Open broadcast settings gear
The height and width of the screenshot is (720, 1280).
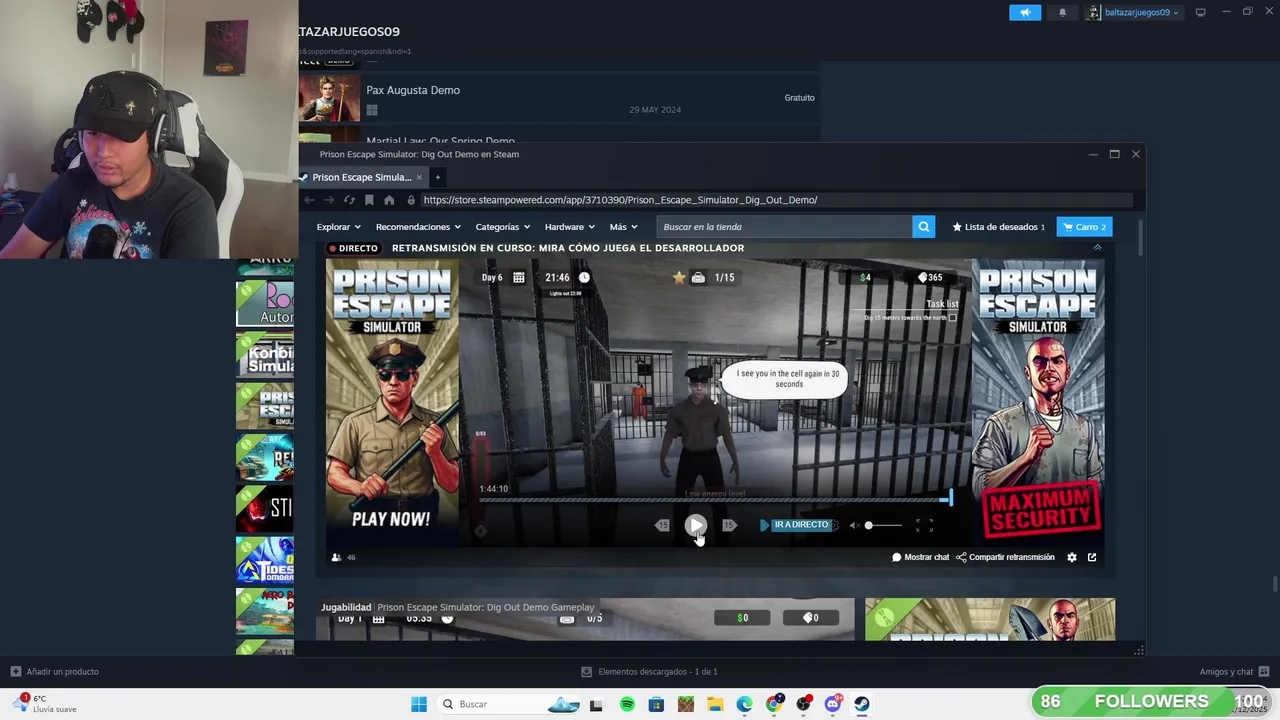tap(1072, 557)
